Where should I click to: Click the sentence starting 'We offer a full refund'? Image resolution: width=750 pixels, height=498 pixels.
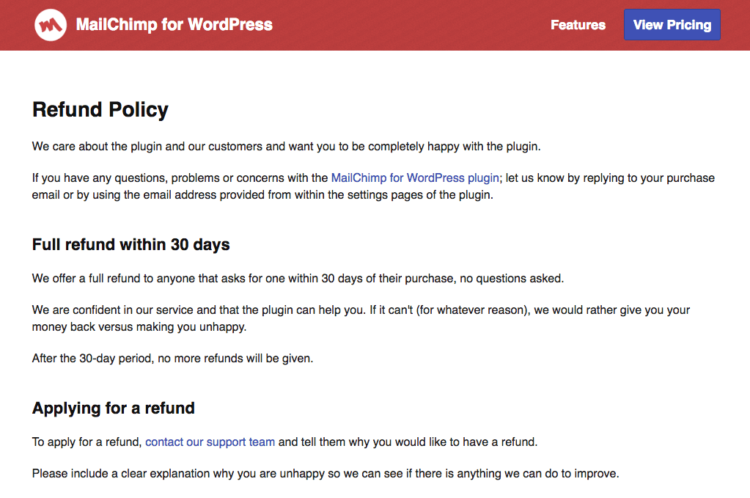click(x=298, y=278)
